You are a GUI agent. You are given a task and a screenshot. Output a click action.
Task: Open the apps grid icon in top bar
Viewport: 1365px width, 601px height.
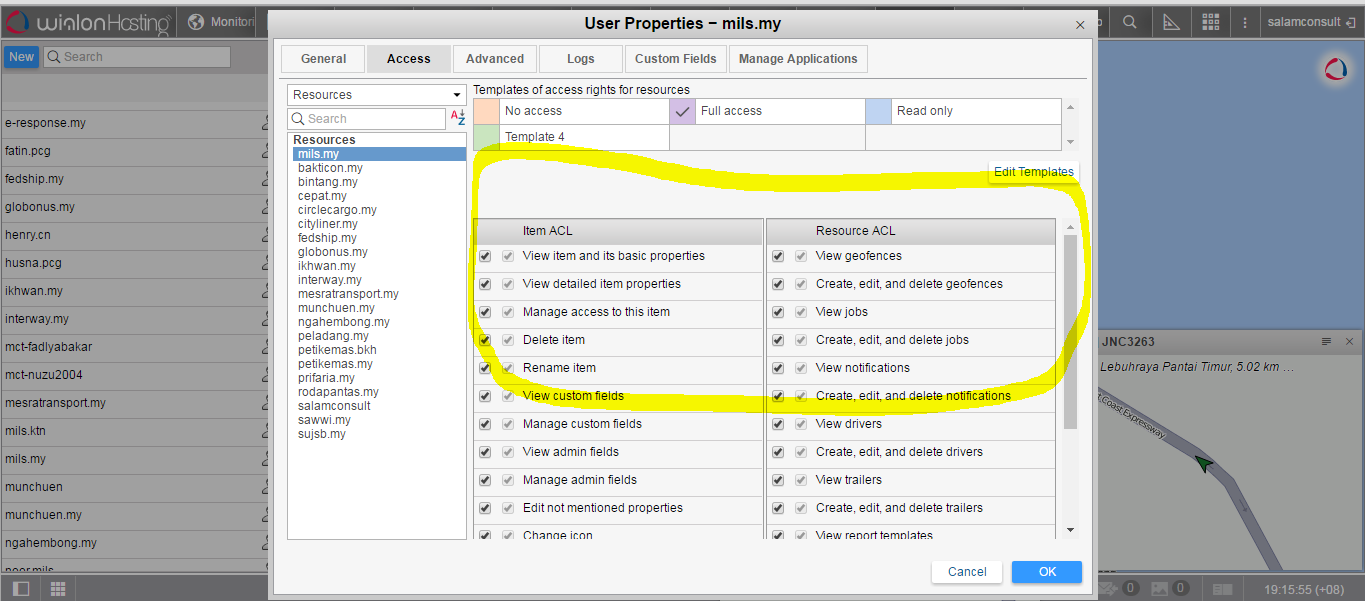point(1211,22)
